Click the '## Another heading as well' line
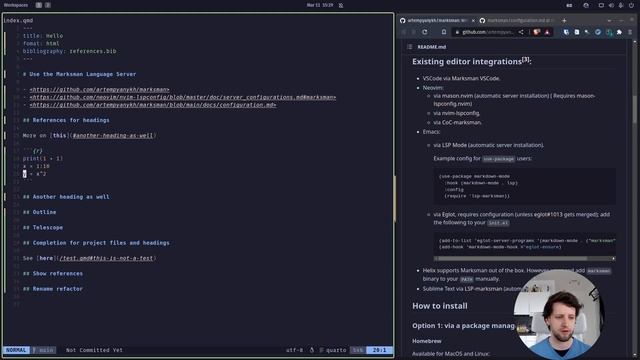The width and height of the screenshot is (640, 360). (x=66, y=197)
